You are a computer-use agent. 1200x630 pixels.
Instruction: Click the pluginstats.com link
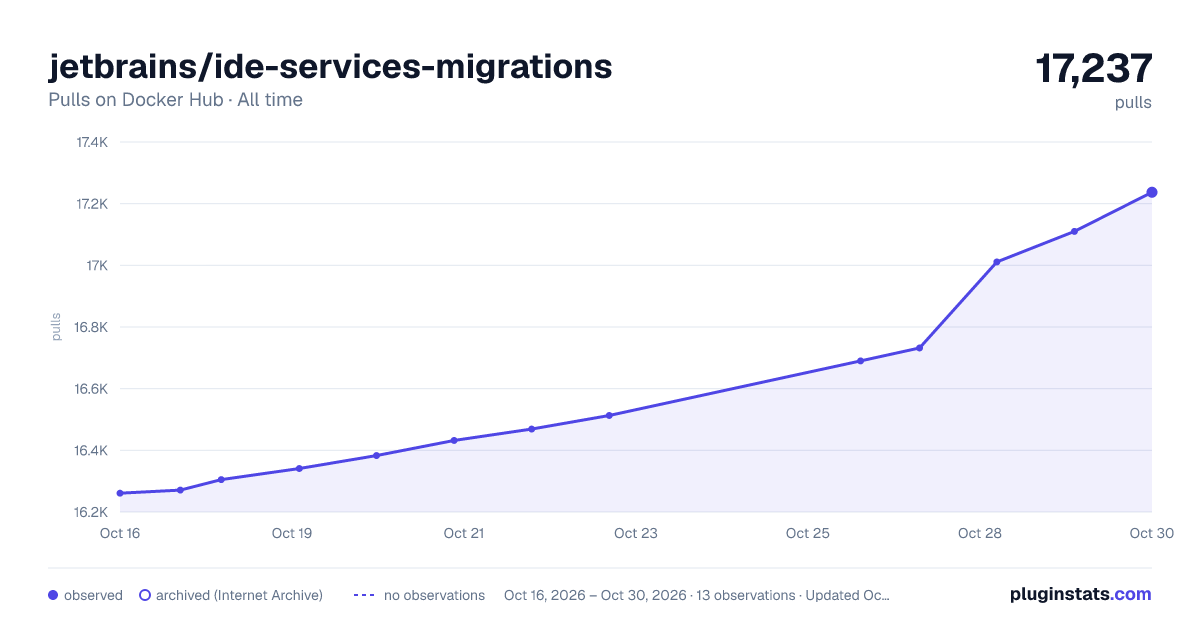[x=1080, y=594]
